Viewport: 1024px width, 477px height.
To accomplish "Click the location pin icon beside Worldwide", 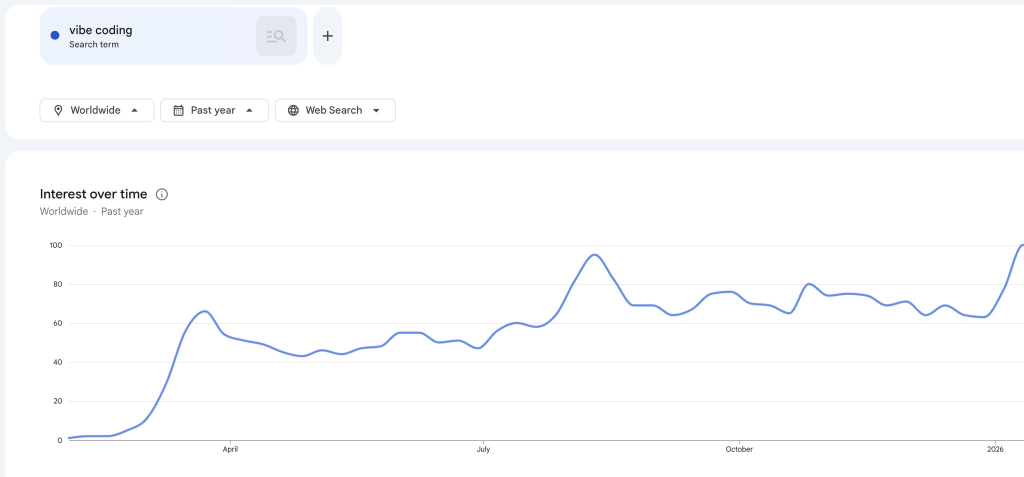I will [58, 110].
